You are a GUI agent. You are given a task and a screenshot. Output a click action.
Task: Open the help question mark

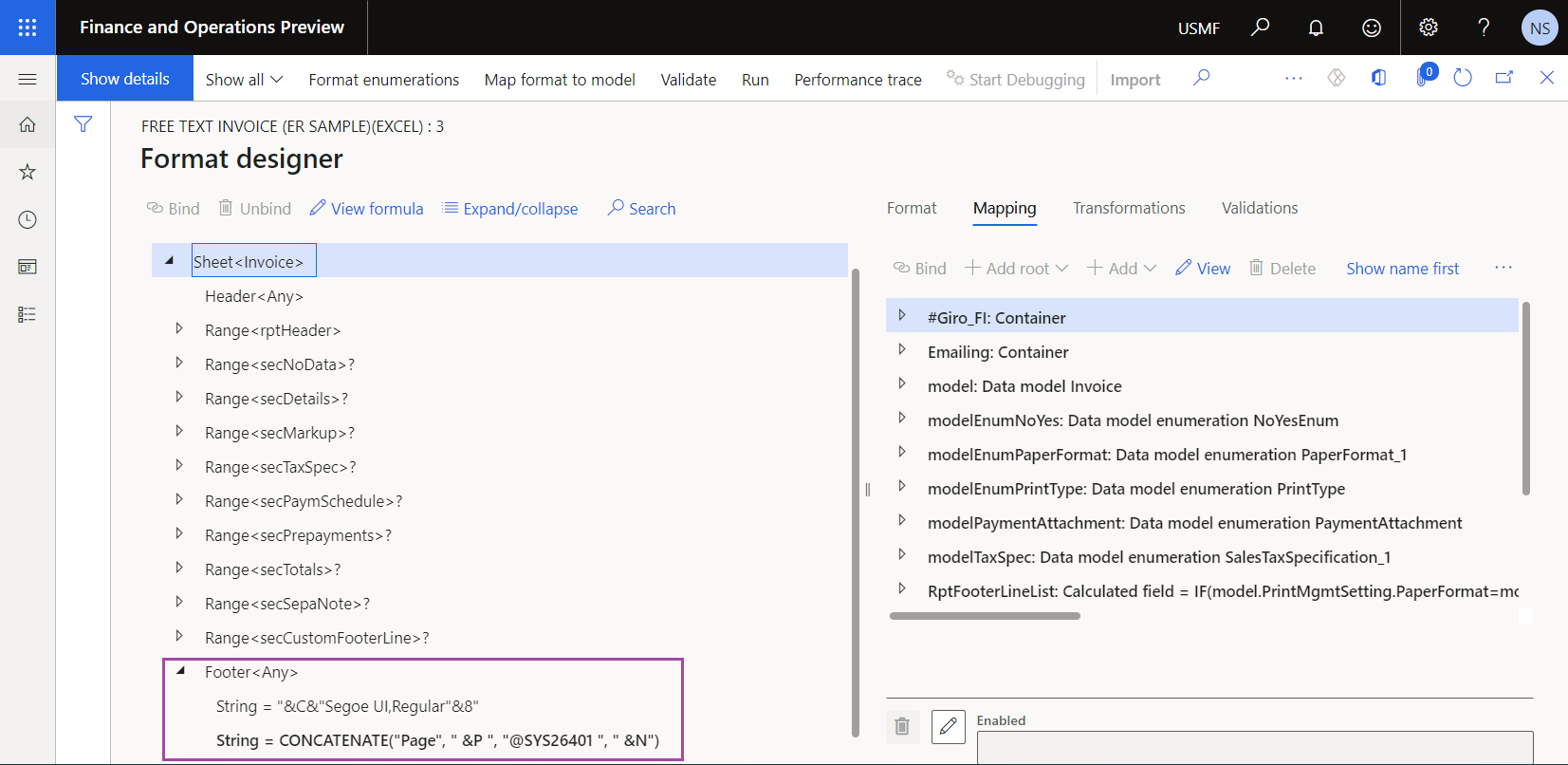click(1484, 28)
